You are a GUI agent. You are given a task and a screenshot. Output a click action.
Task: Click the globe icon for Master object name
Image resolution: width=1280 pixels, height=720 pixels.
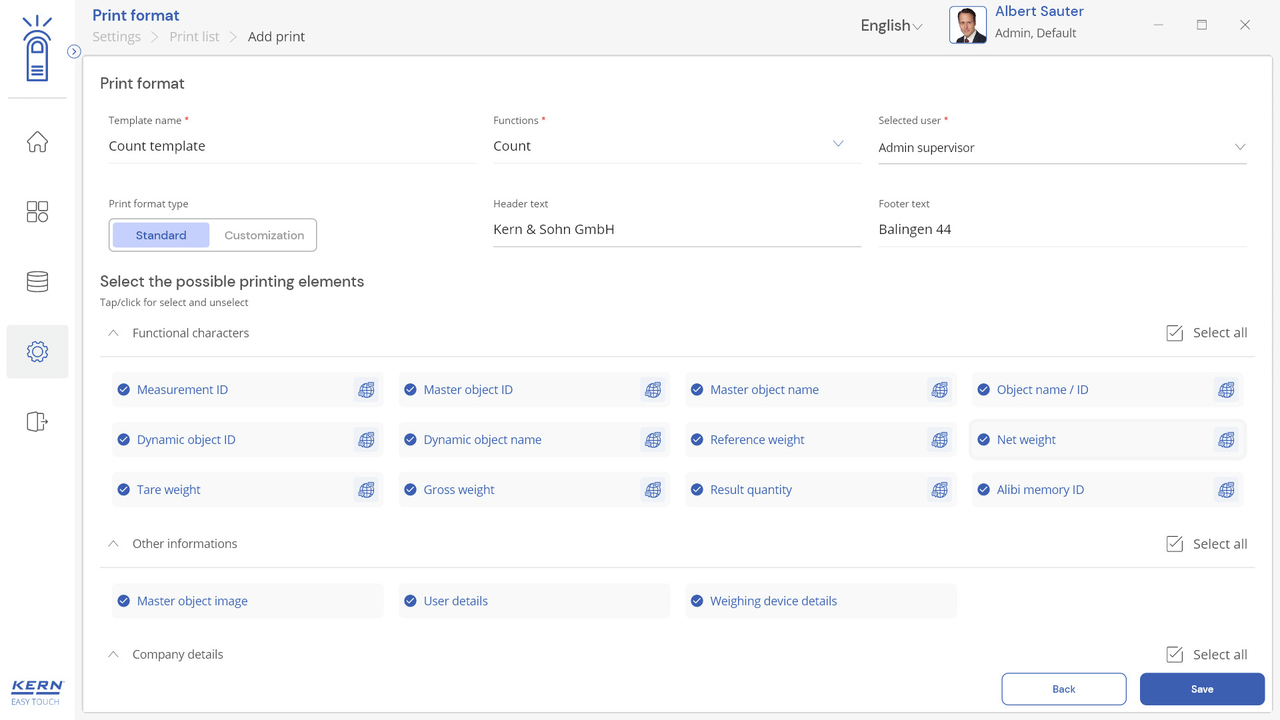(939, 390)
